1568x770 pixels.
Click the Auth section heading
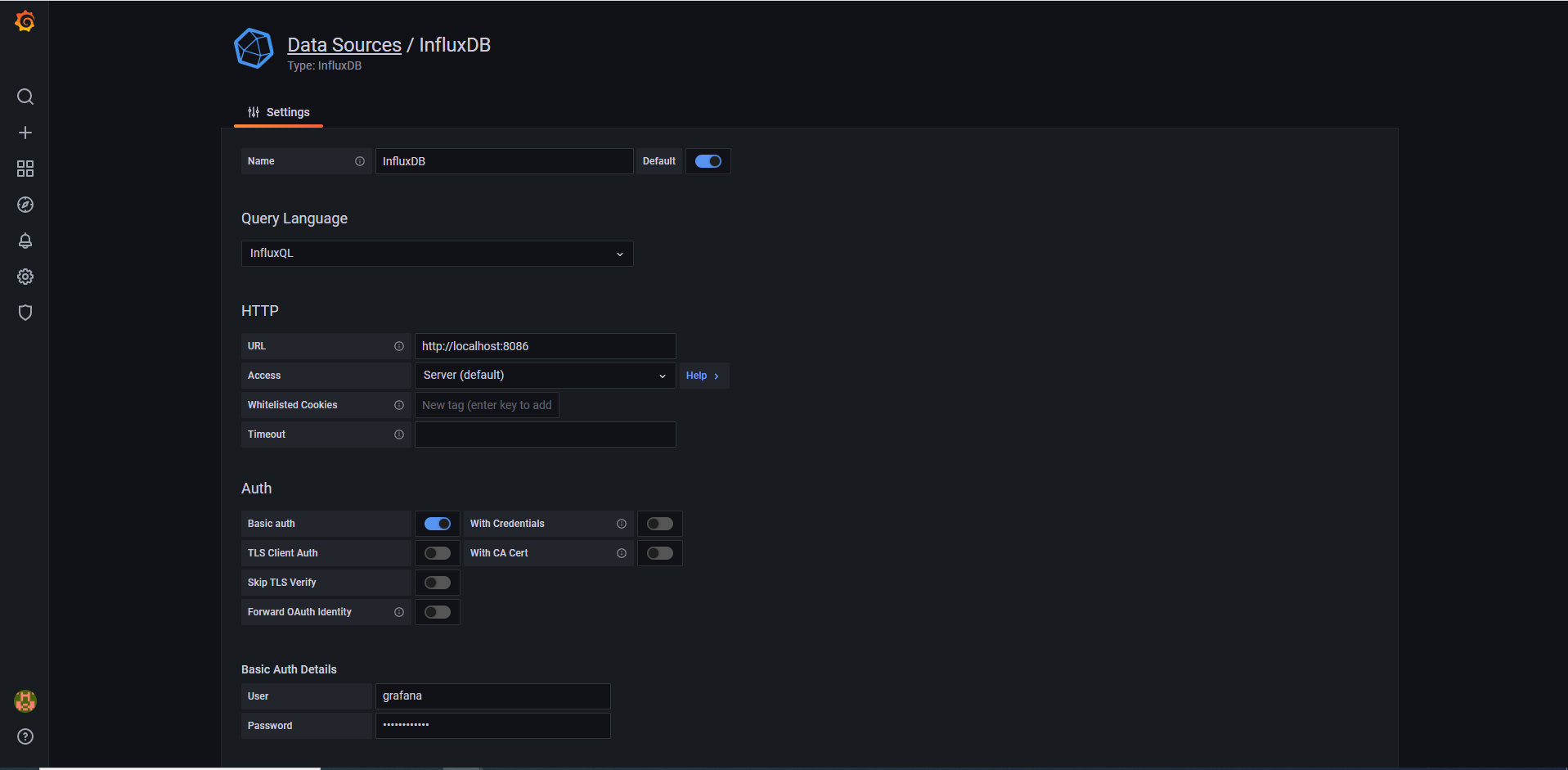[x=257, y=489]
